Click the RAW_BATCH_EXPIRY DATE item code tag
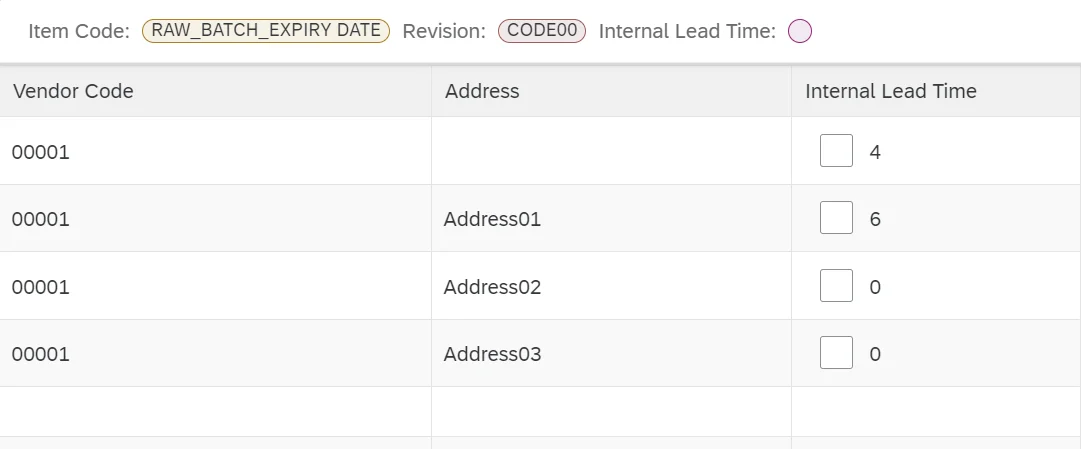Viewport: 1081px width, 449px height. (x=266, y=31)
